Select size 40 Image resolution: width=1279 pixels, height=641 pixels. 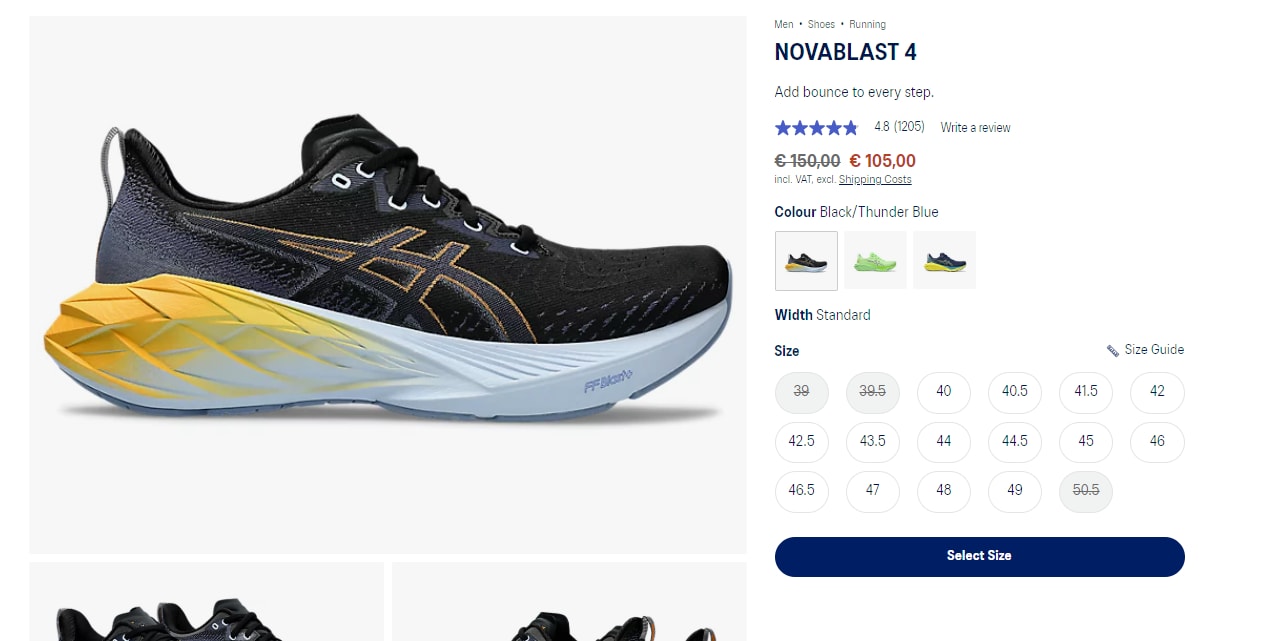pyautogui.click(x=944, y=392)
